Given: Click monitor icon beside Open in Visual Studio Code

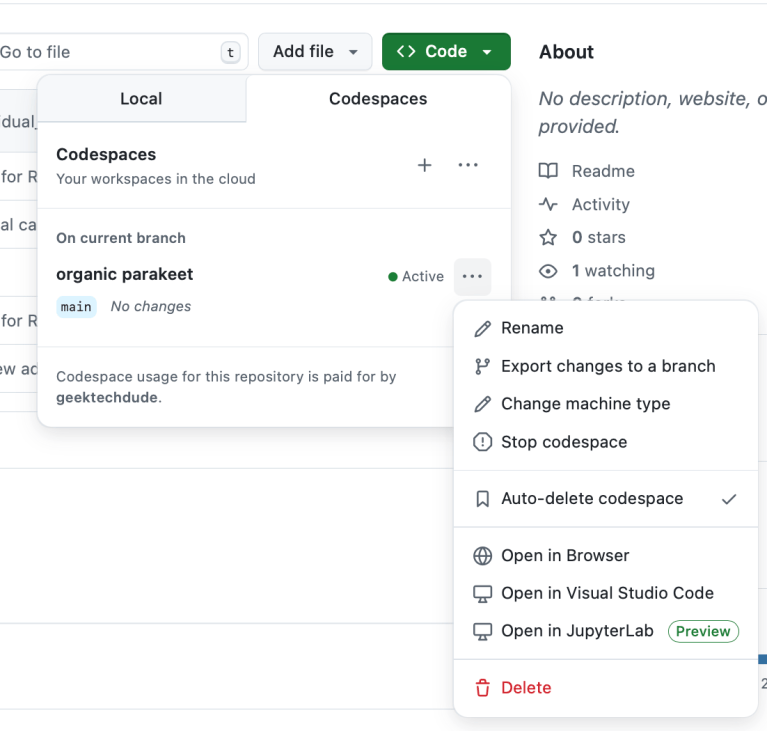Looking at the screenshot, I should (482, 594).
